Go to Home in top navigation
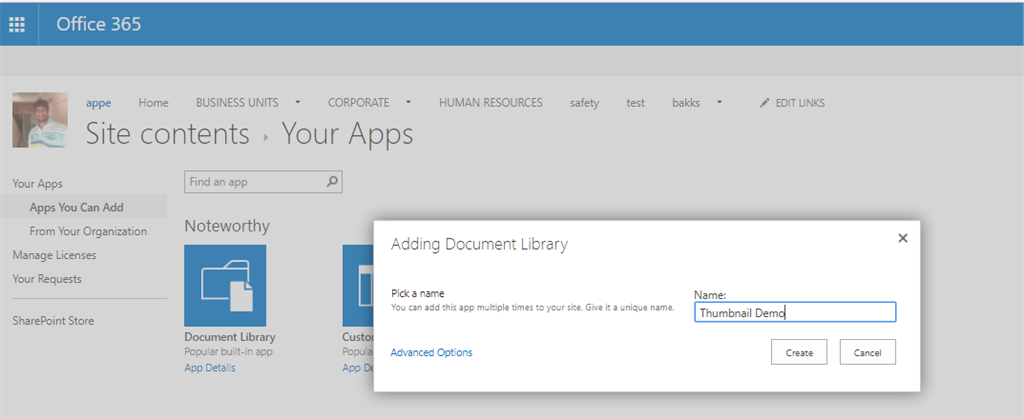The height and width of the screenshot is (419, 1024). (x=153, y=102)
